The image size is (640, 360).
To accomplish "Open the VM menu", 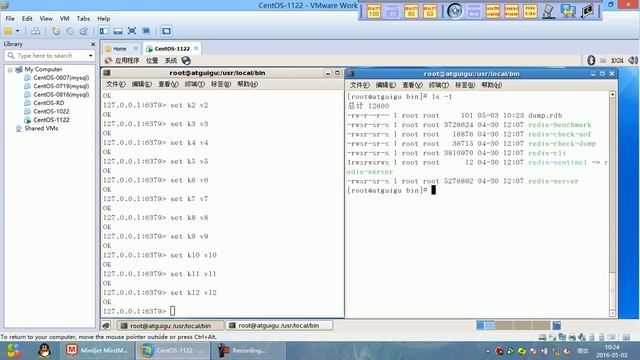I will pos(64,18).
